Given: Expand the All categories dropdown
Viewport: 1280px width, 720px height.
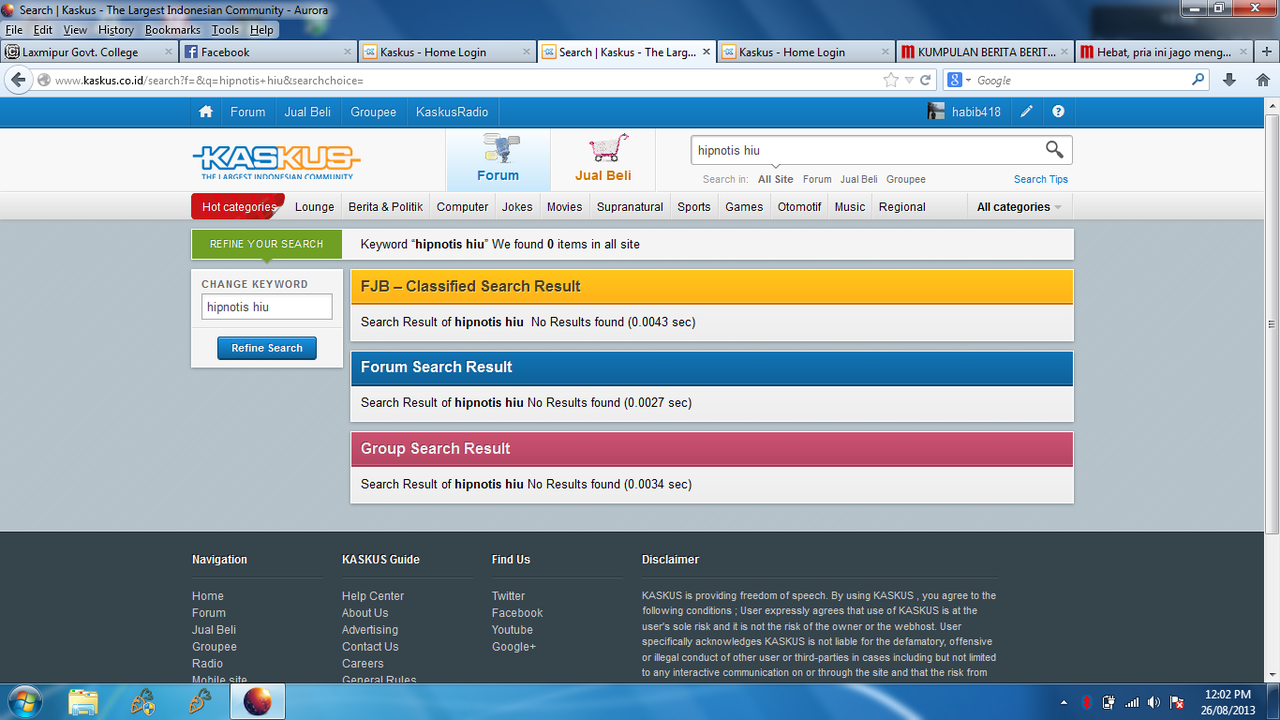Looking at the screenshot, I should click(x=1019, y=207).
